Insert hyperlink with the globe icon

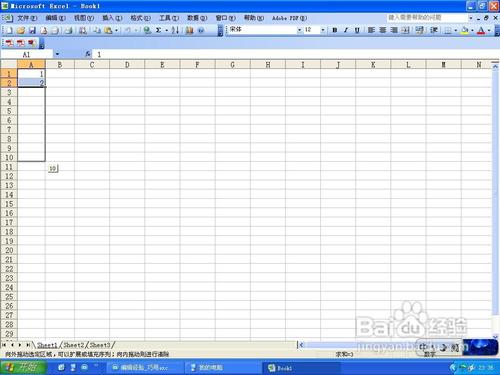click(x=147, y=30)
